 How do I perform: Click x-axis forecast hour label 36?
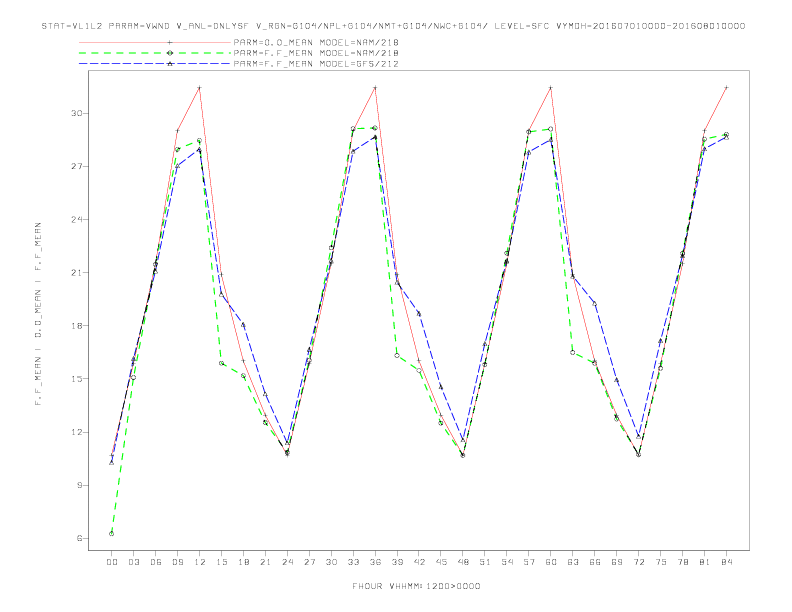pos(375,562)
